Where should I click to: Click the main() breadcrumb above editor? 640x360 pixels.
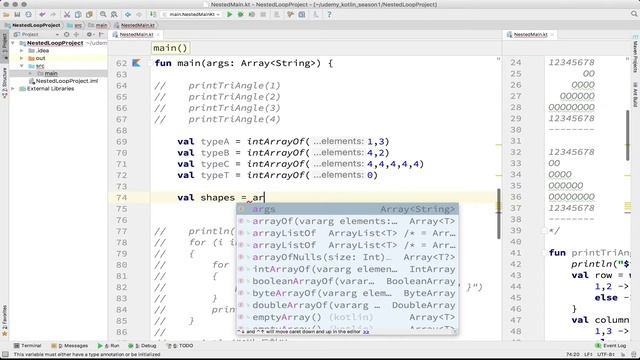click(x=170, y=48)
